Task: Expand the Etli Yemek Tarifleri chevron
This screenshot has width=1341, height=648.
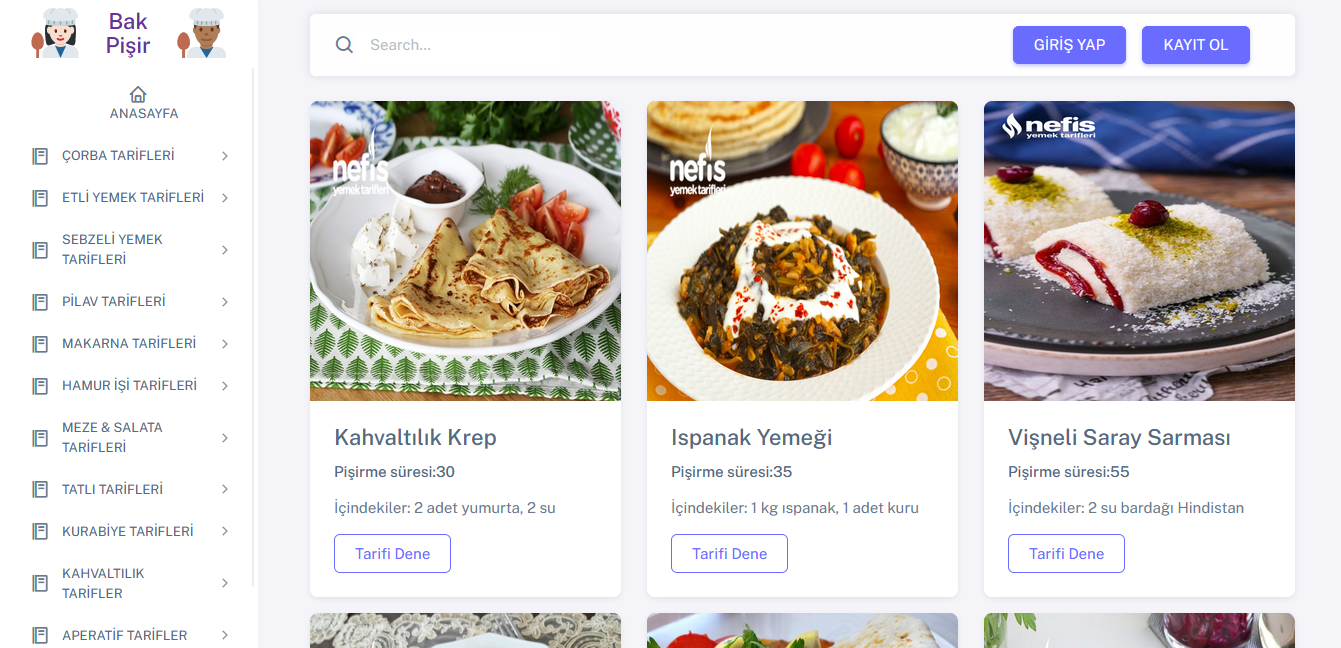Action: point(225,197)
